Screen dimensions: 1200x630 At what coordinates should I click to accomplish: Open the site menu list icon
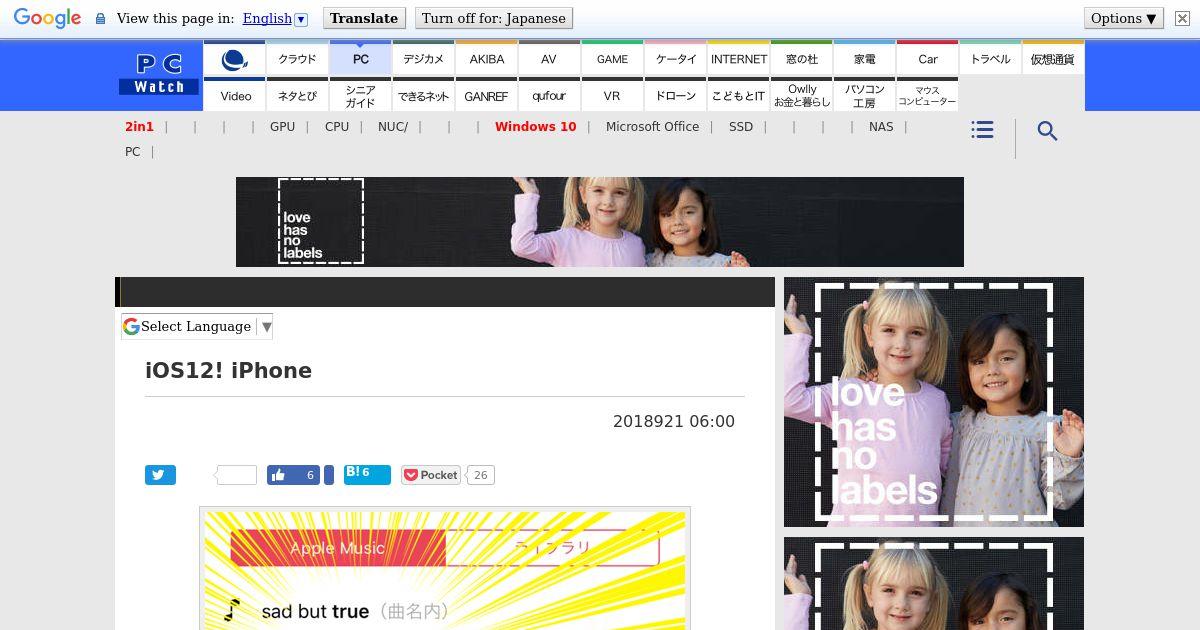[x=982, y=130]
